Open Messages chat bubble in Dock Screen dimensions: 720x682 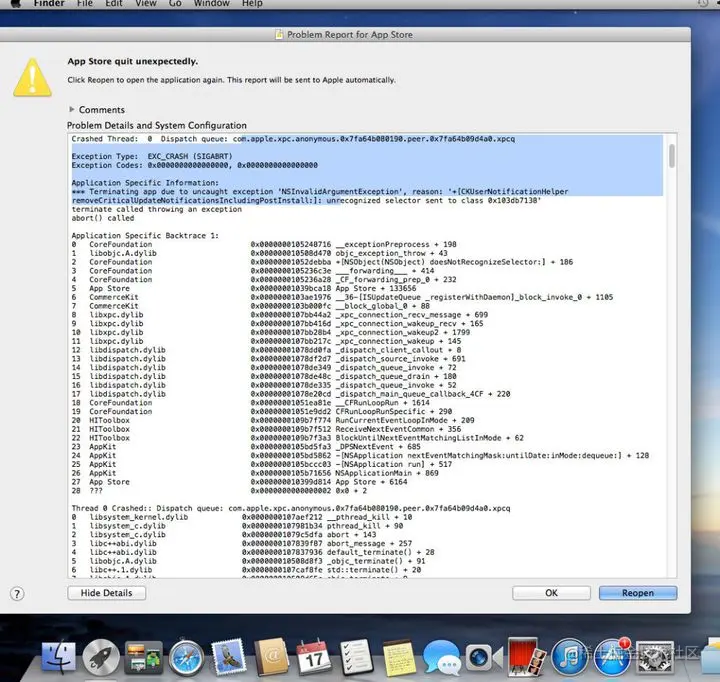(442, 658)
